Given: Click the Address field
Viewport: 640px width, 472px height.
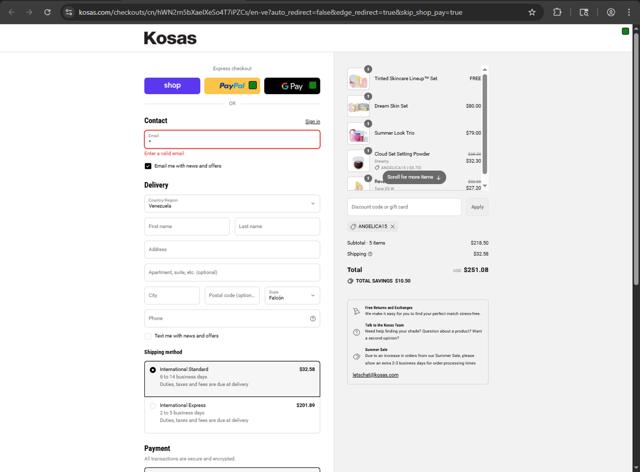Looking at the screenshot, I should 232,249.
